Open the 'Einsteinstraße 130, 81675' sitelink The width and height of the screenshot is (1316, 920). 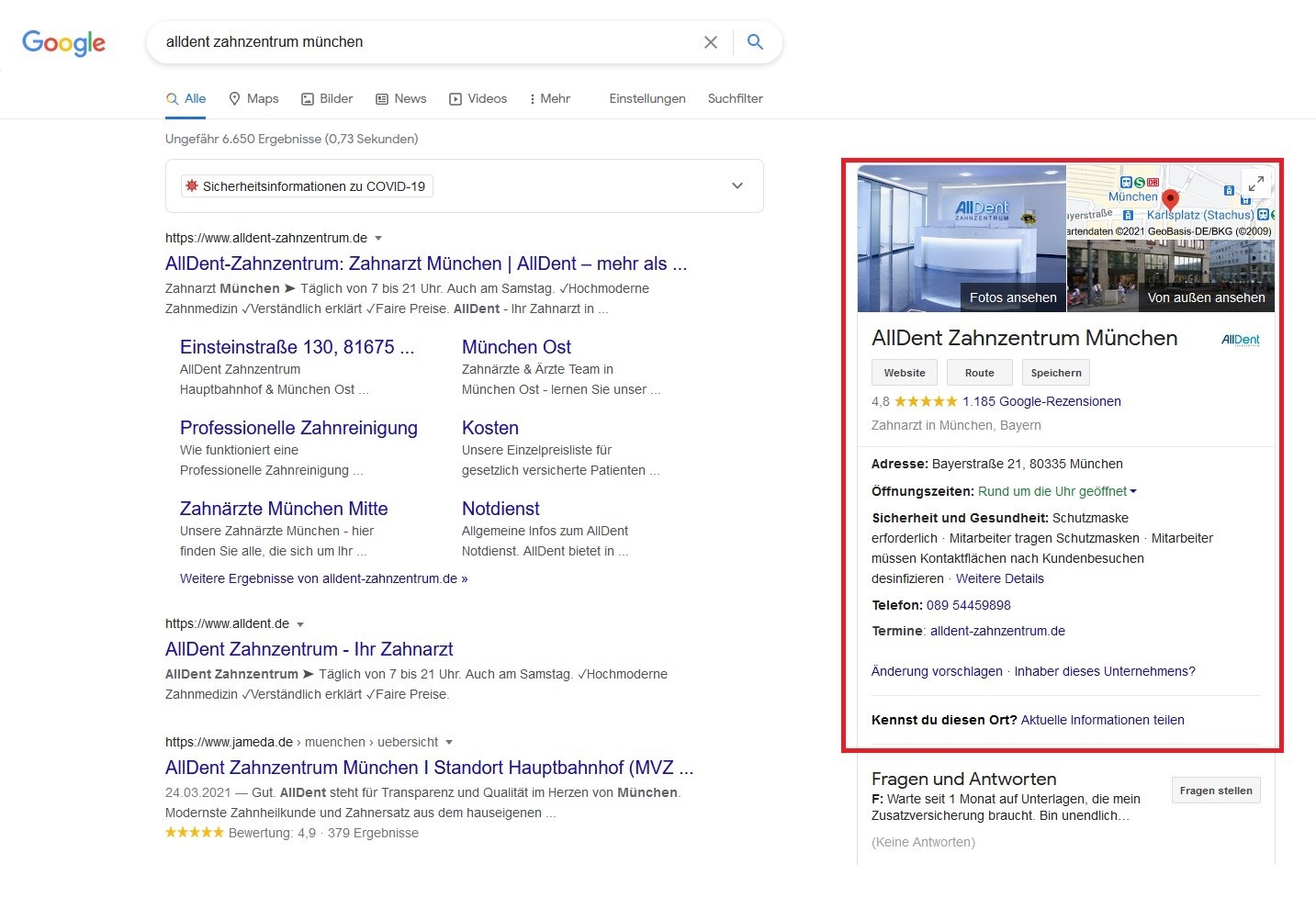click(297, 347)
